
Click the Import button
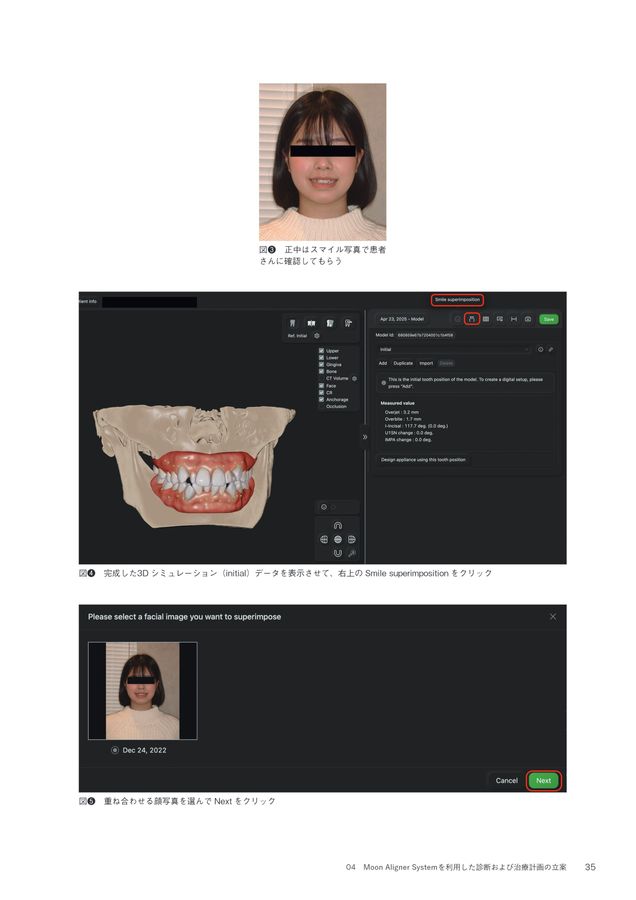tap(426, 363)
